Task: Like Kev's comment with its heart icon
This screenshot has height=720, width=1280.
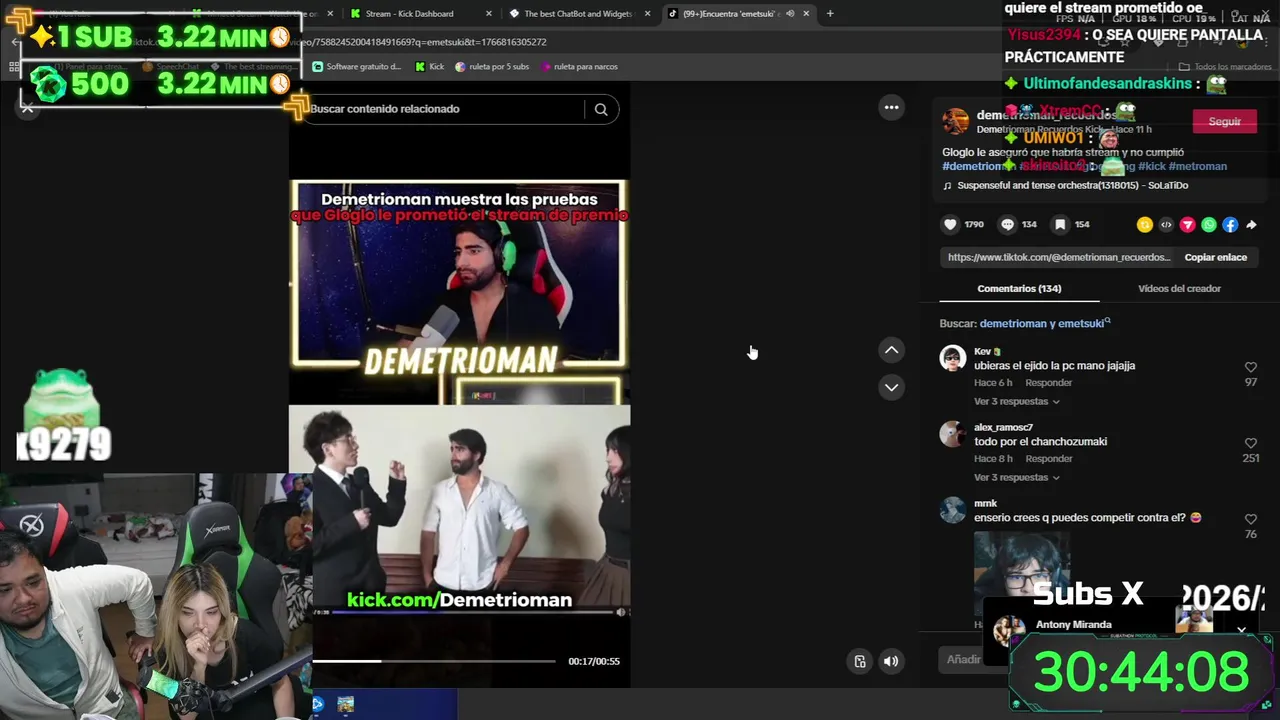Action: (1250, 367)
